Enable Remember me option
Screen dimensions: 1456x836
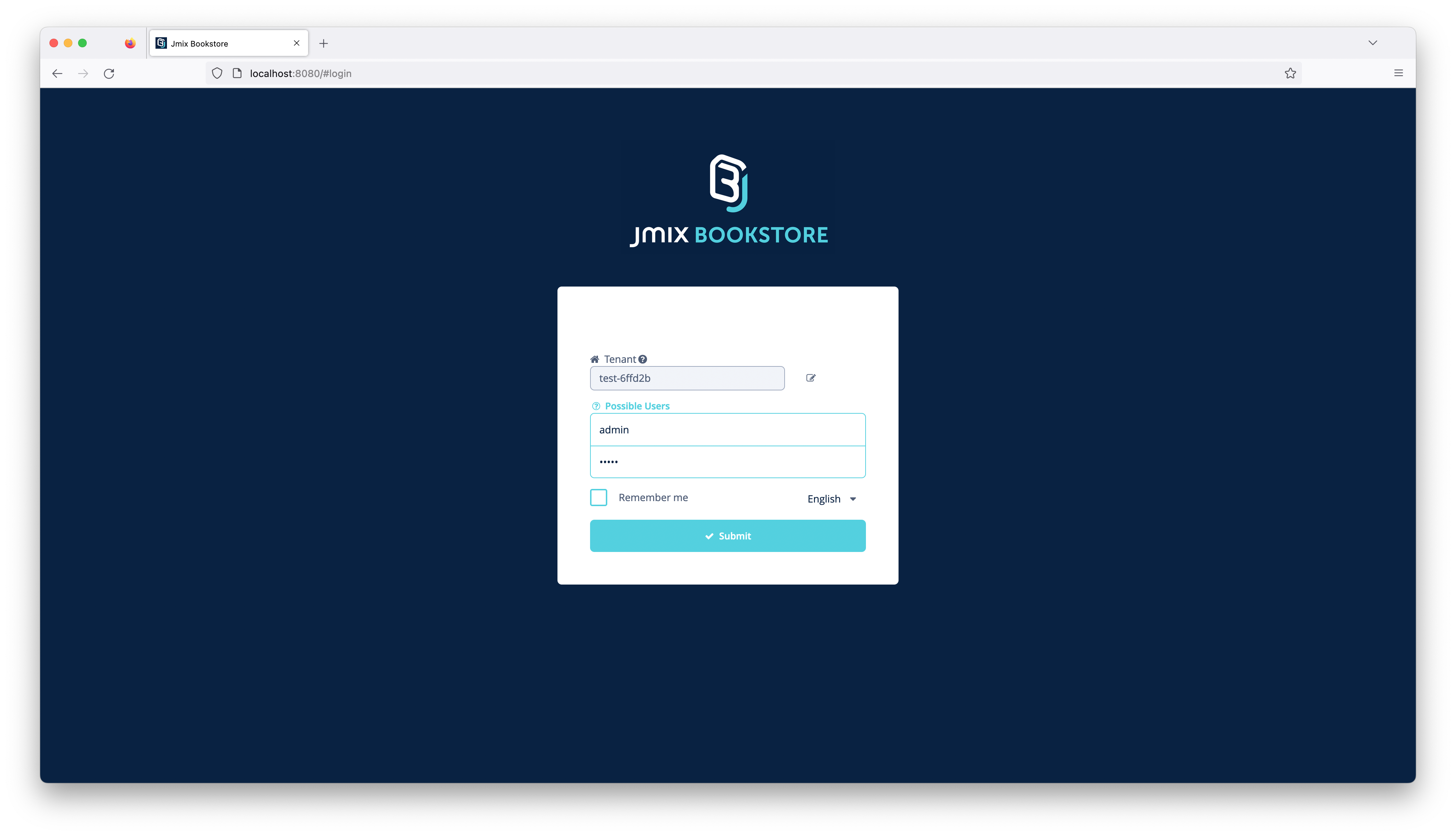[598, 497]
